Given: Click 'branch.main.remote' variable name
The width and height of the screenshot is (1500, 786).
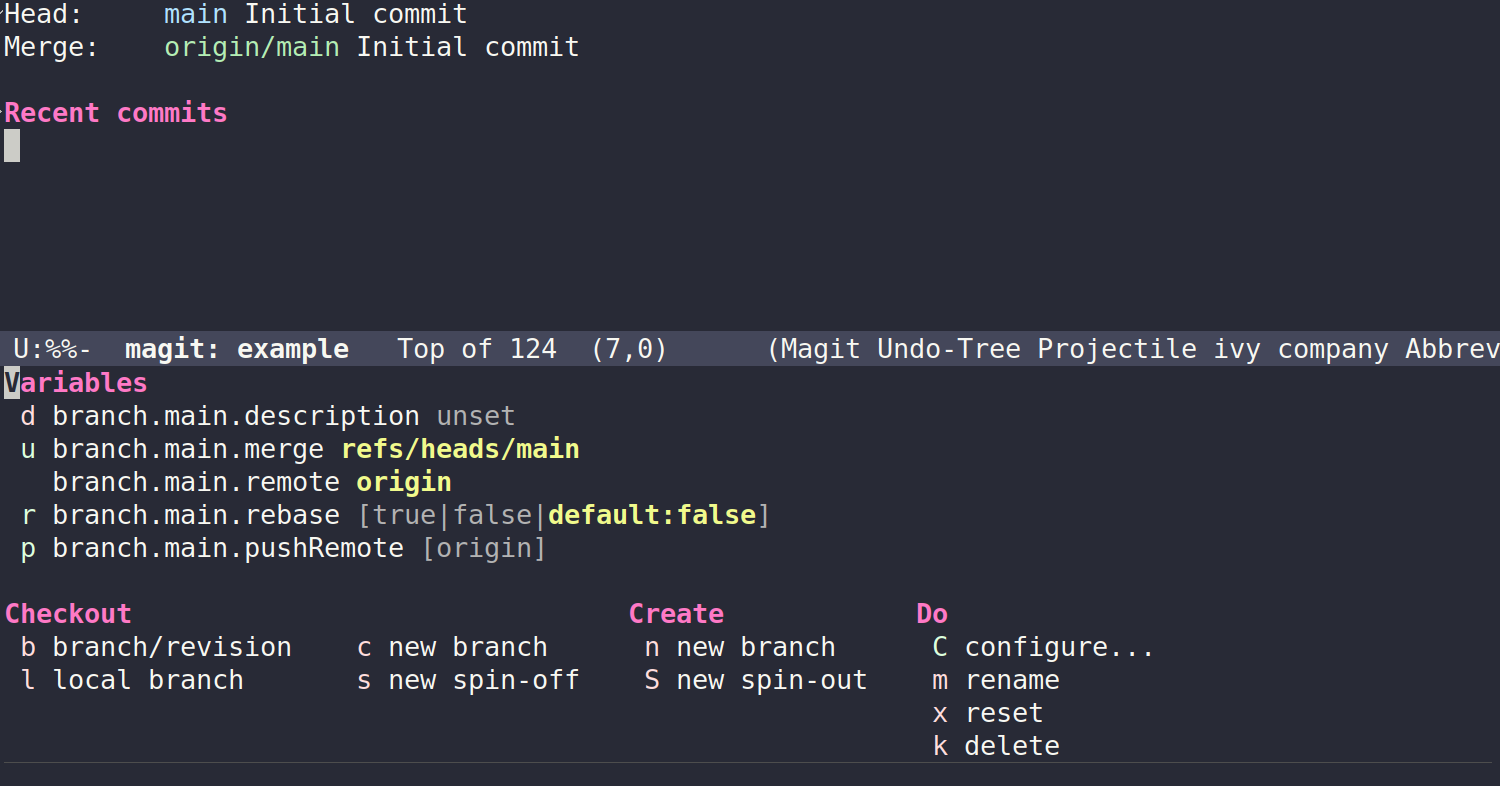Looking at the screenshot, I should [196, 482].
